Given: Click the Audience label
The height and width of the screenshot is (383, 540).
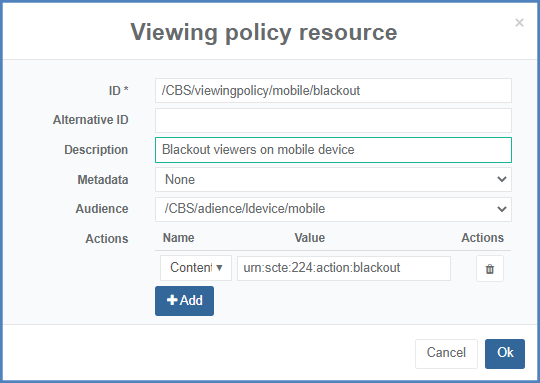Looking at the screenshot, I should 102,209.
